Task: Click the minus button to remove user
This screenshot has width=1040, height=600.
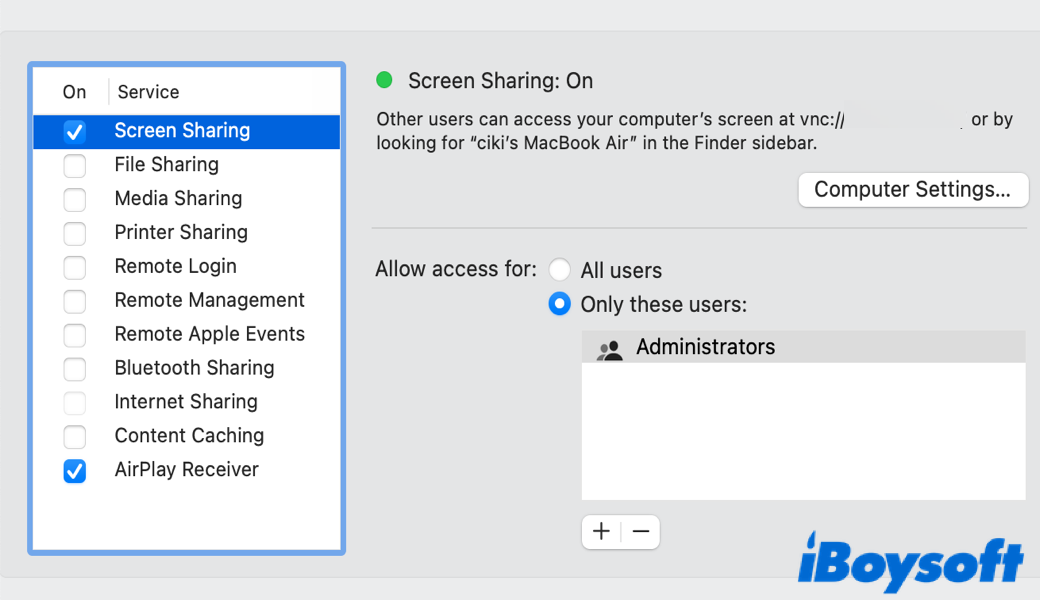Action: click(641, 532)
